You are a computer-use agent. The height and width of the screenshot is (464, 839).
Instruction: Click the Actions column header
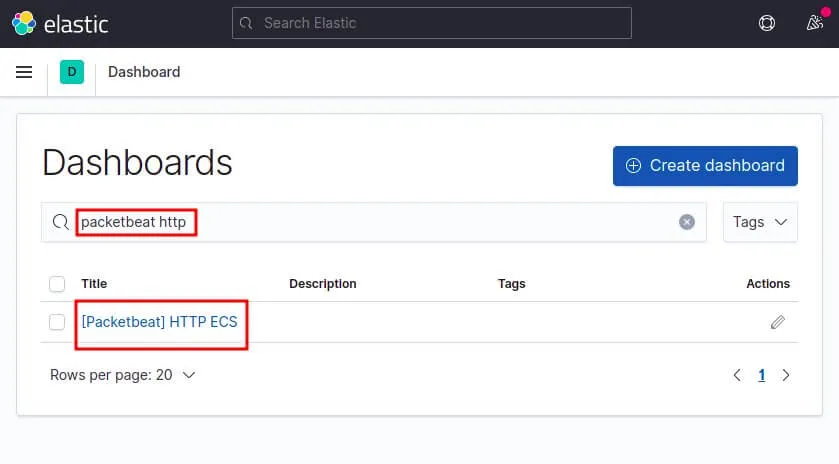768,284
